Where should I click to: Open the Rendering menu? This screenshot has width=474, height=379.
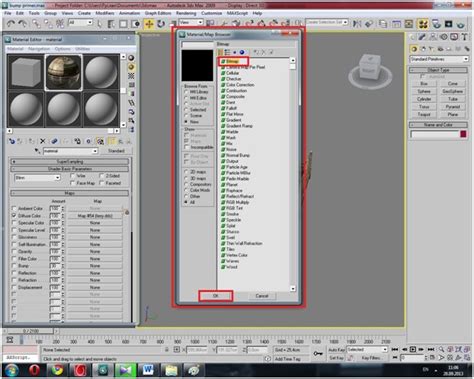186,13
